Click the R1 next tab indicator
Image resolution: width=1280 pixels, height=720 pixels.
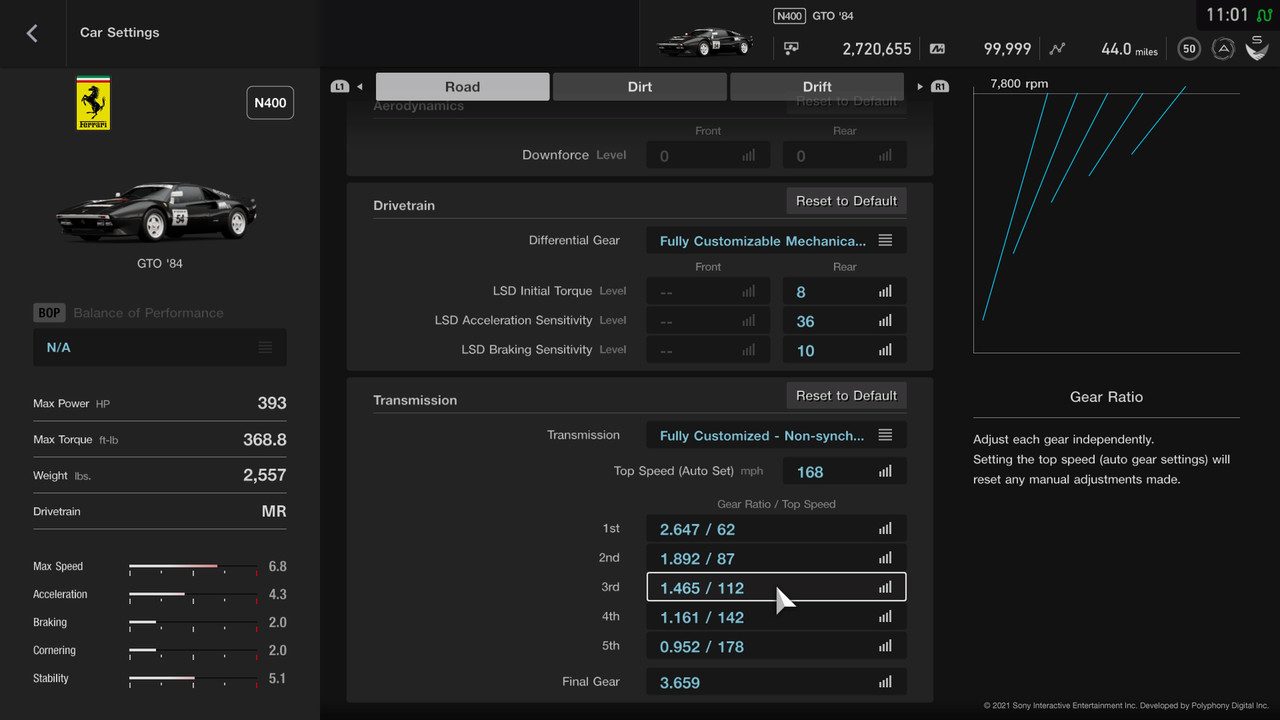click(939, 87)
